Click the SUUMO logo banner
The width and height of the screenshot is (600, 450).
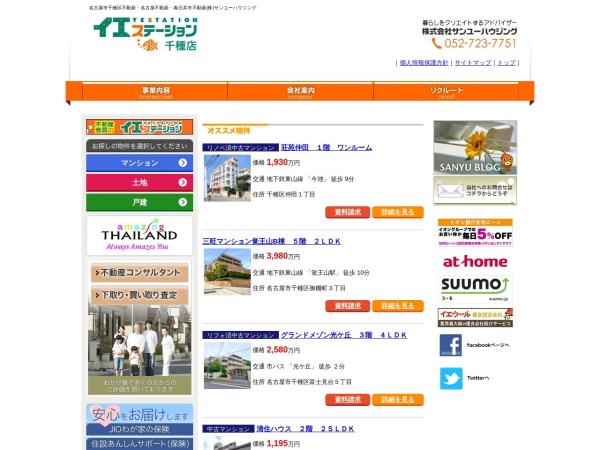click(x=475, y=289)
